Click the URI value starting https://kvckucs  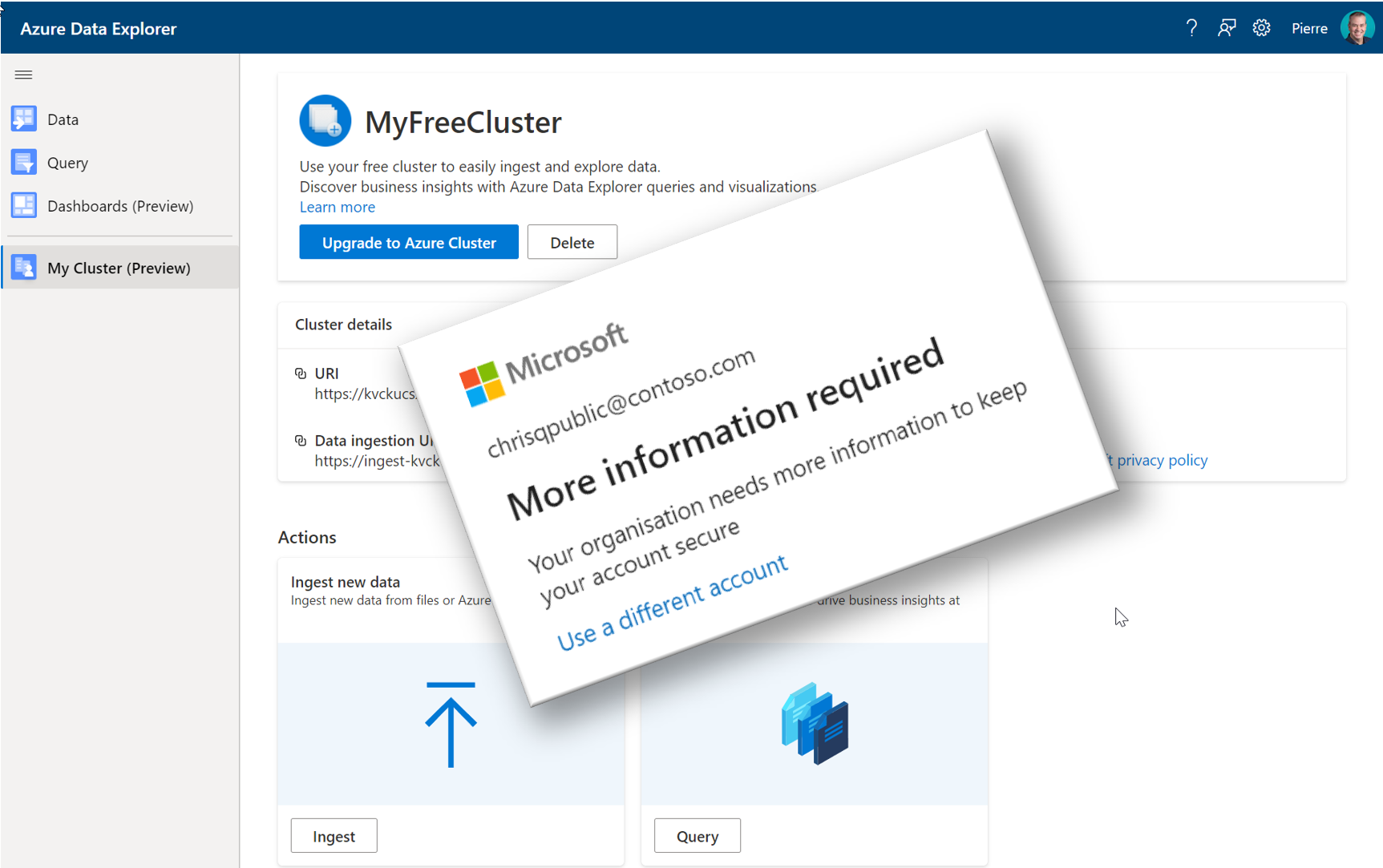366,394
